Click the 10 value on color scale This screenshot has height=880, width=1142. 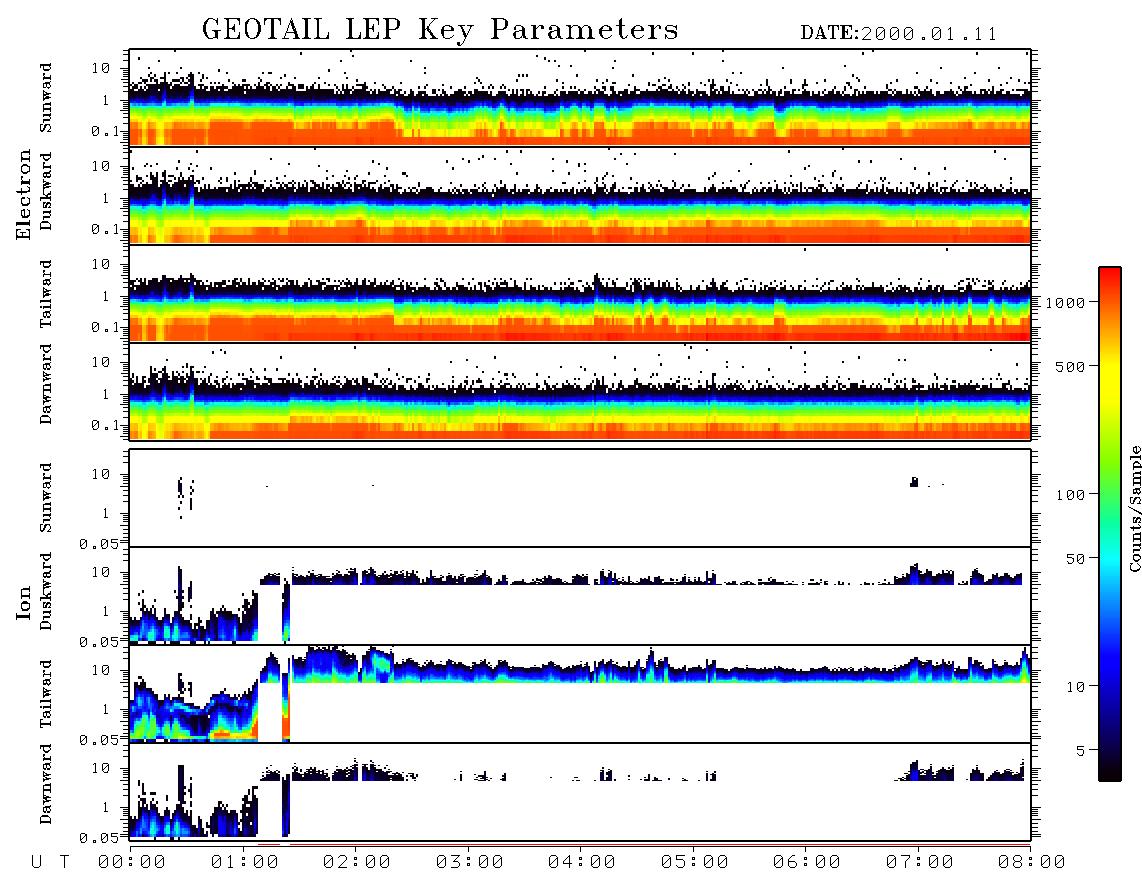(1075, 687)
